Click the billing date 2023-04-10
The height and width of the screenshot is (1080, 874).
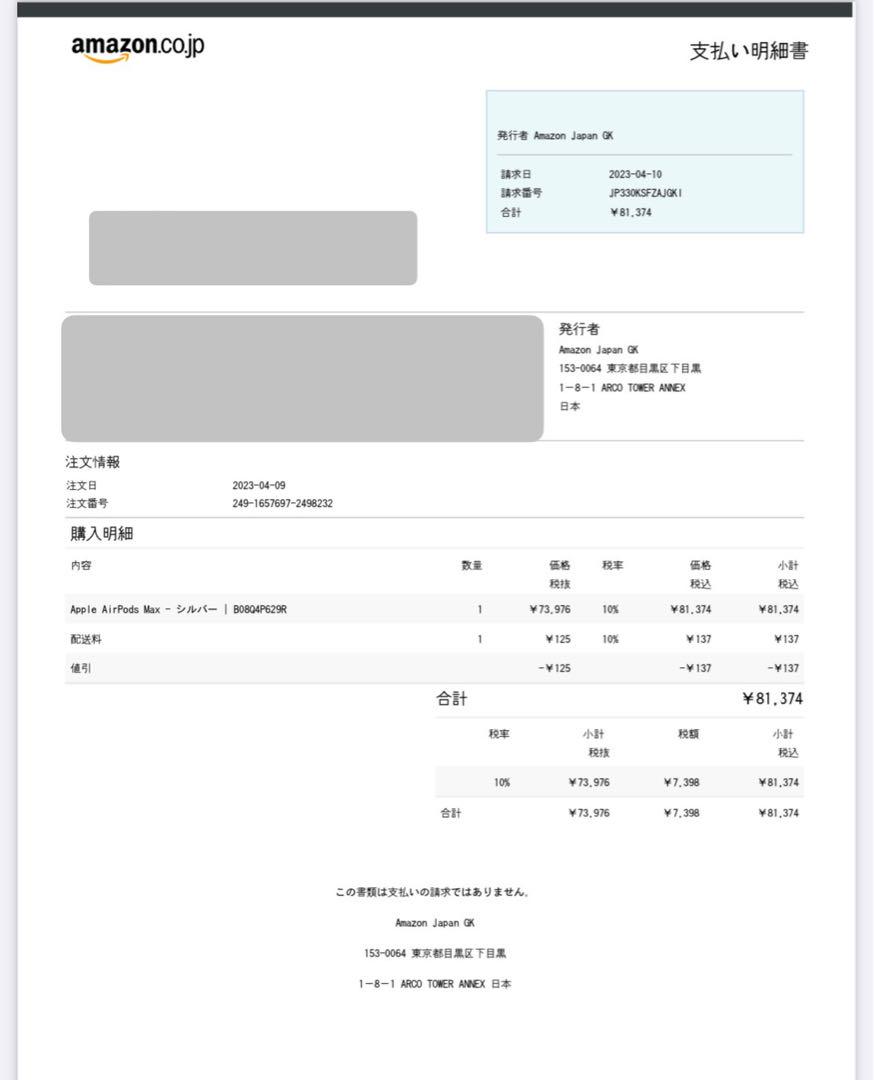[635, 174]
